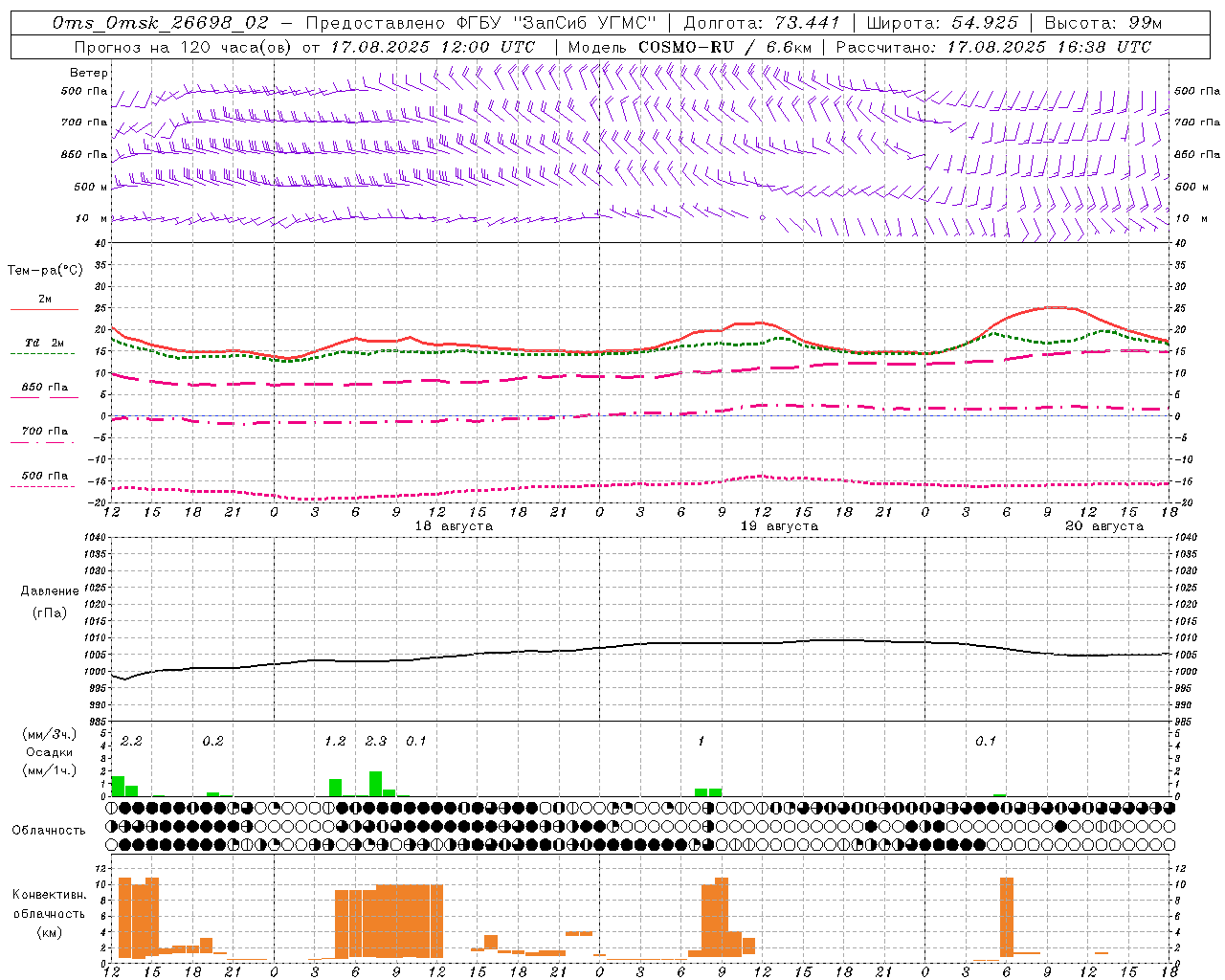Select the Широта: 54.925 header field
The image size is (1225, 980).
(x=943, y=23)
